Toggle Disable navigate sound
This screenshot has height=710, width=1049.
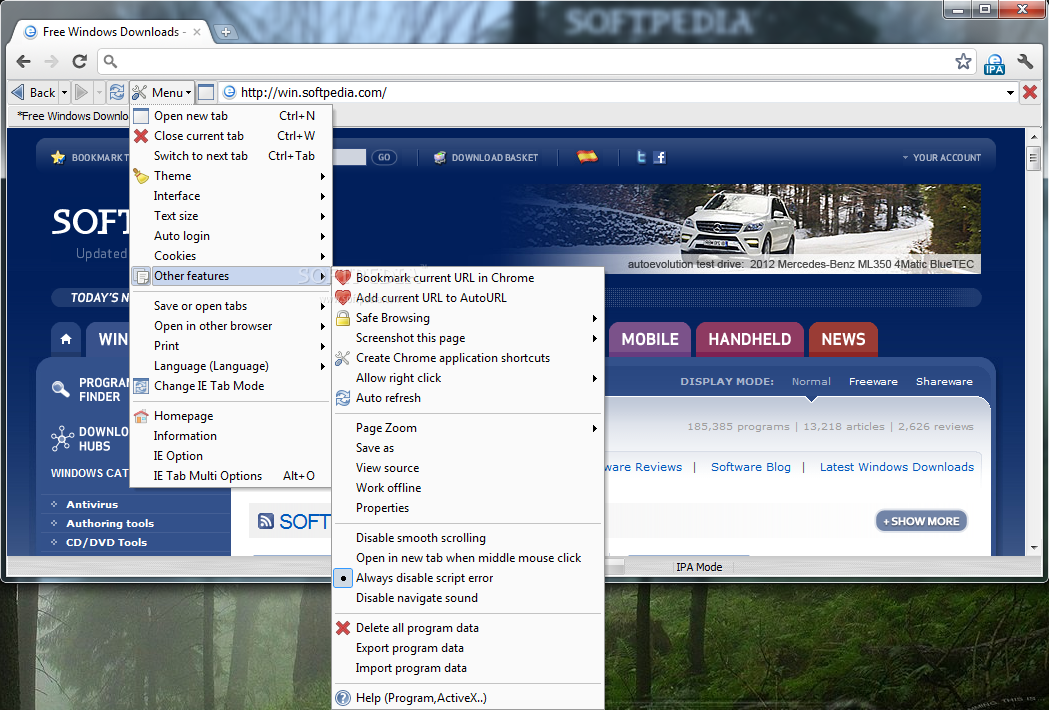pos(468,598)
